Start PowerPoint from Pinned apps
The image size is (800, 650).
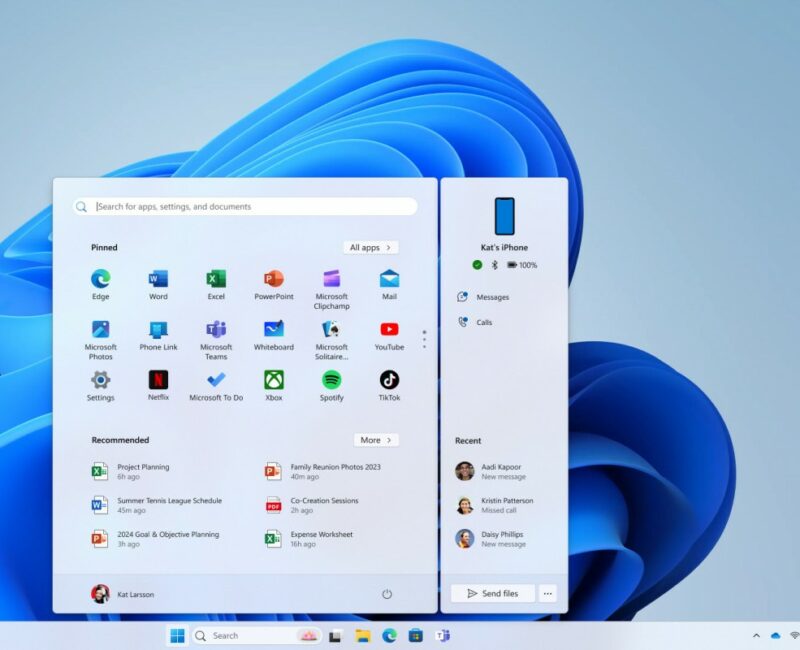coord(274,285)
